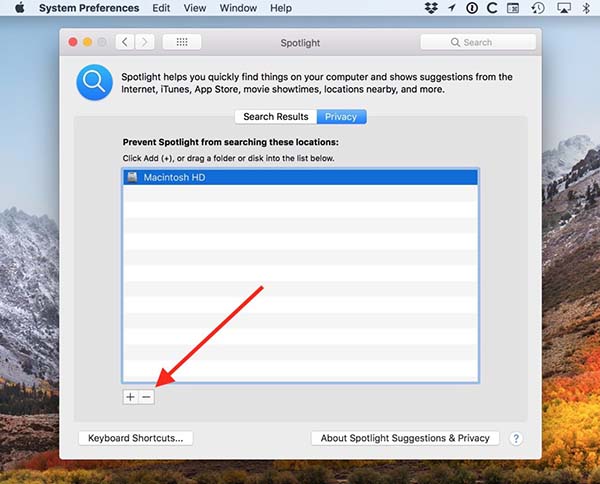Screen dimensions: 600x484
Task: Open the Help menu
Action: [x=281, y=8]
